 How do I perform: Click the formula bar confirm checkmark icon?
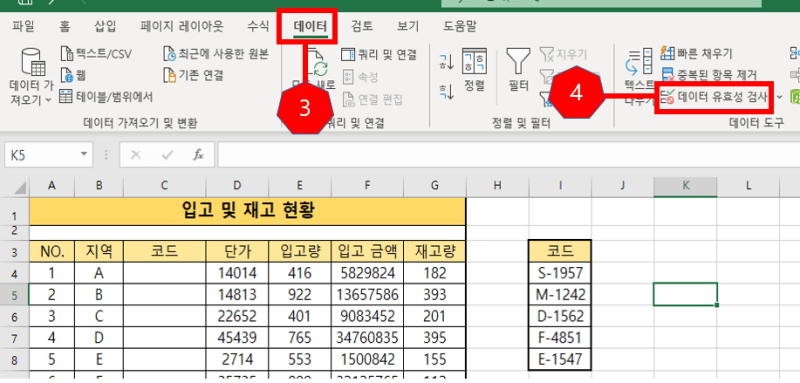[x=167, y=155]
